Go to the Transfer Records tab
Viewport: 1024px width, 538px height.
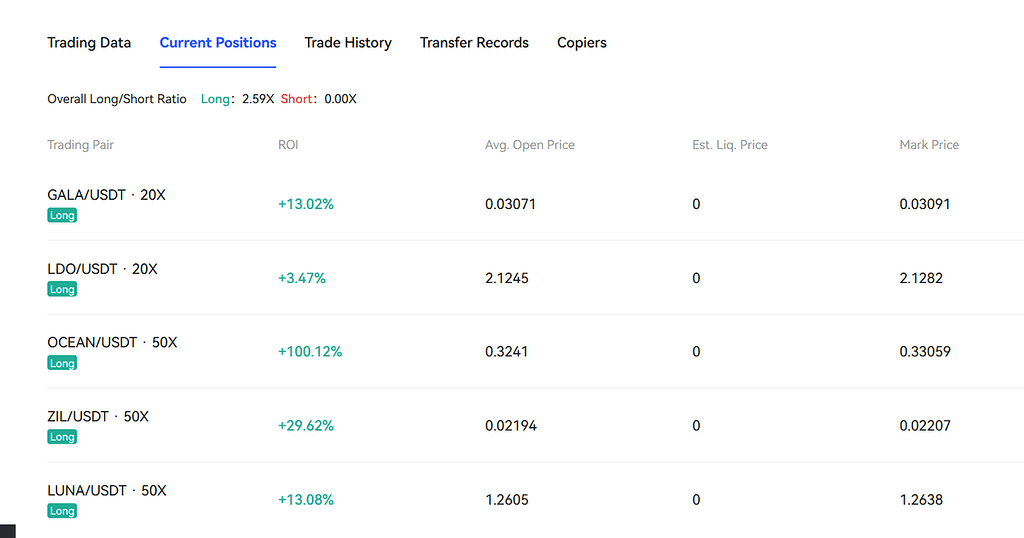click(474, 43)
